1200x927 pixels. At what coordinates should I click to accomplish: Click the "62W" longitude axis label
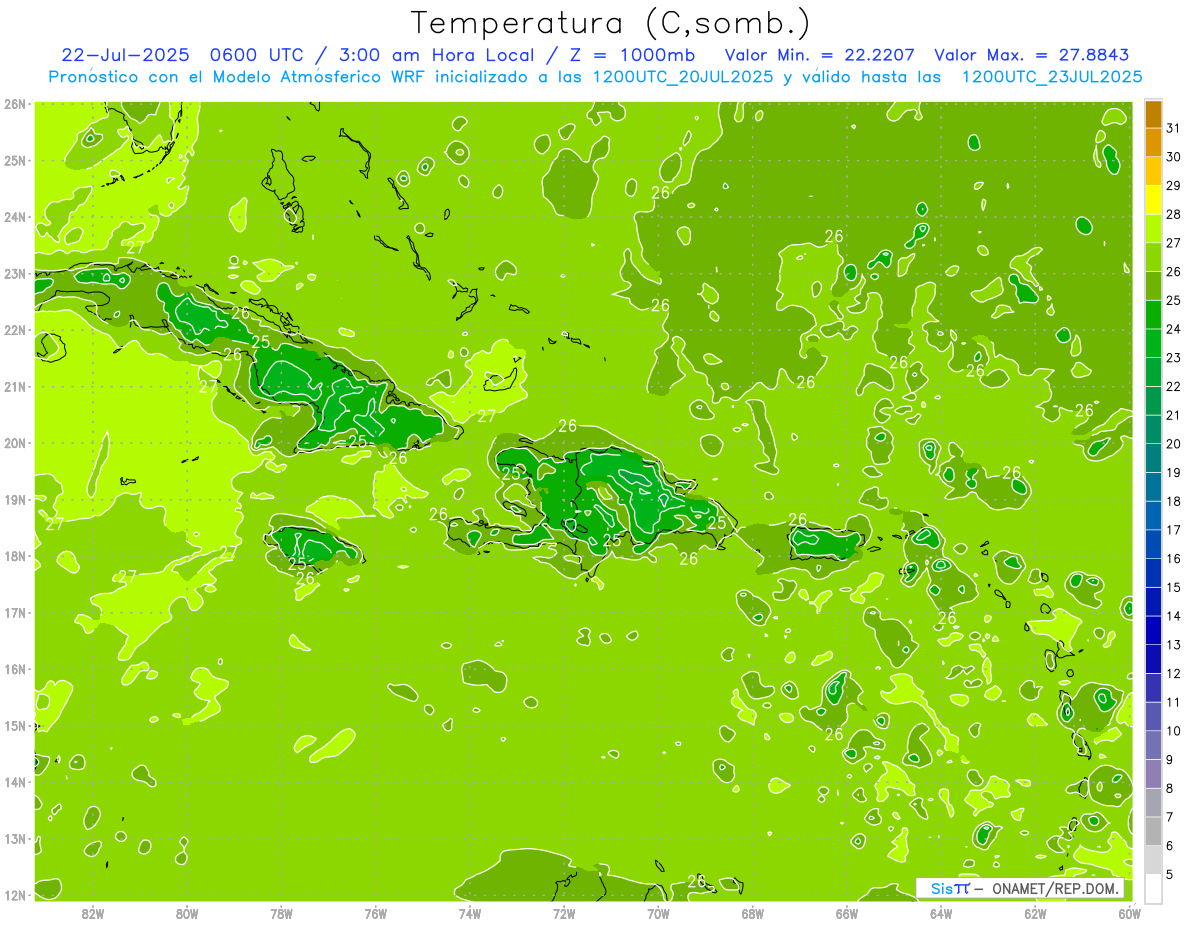point(1035,913)
